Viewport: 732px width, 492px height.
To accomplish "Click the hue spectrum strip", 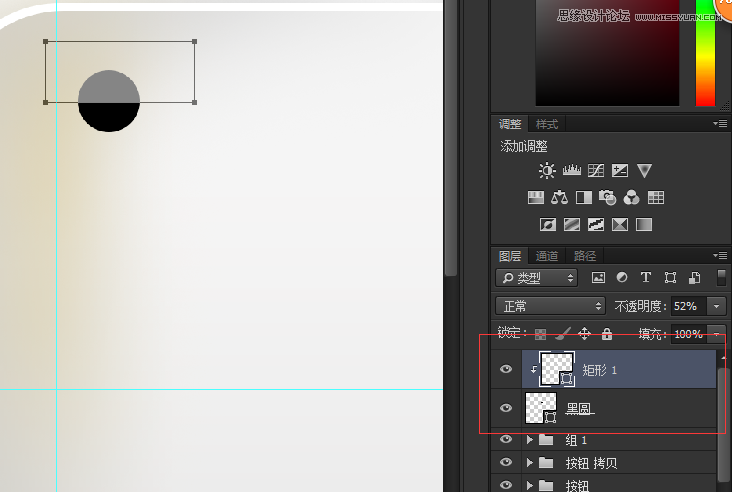I will pos(705,53).
